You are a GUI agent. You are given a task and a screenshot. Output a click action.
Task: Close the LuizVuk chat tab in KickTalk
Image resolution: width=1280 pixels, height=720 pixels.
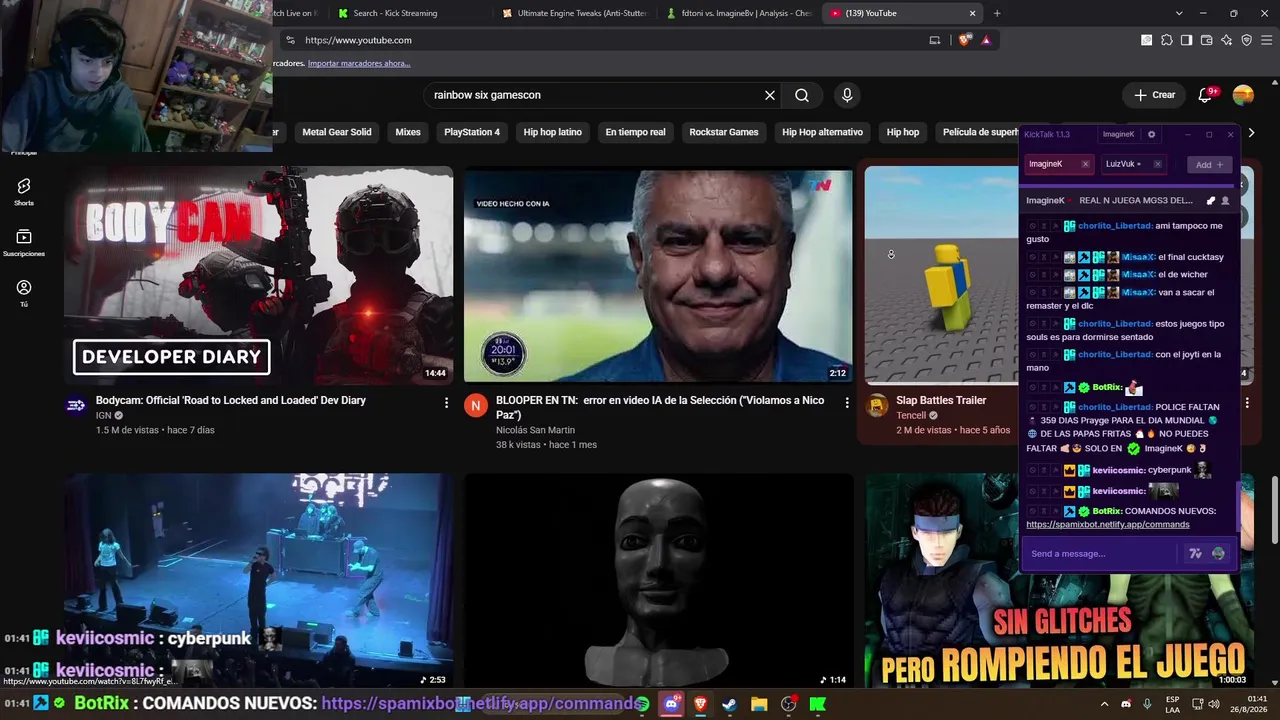[1158, 164]
